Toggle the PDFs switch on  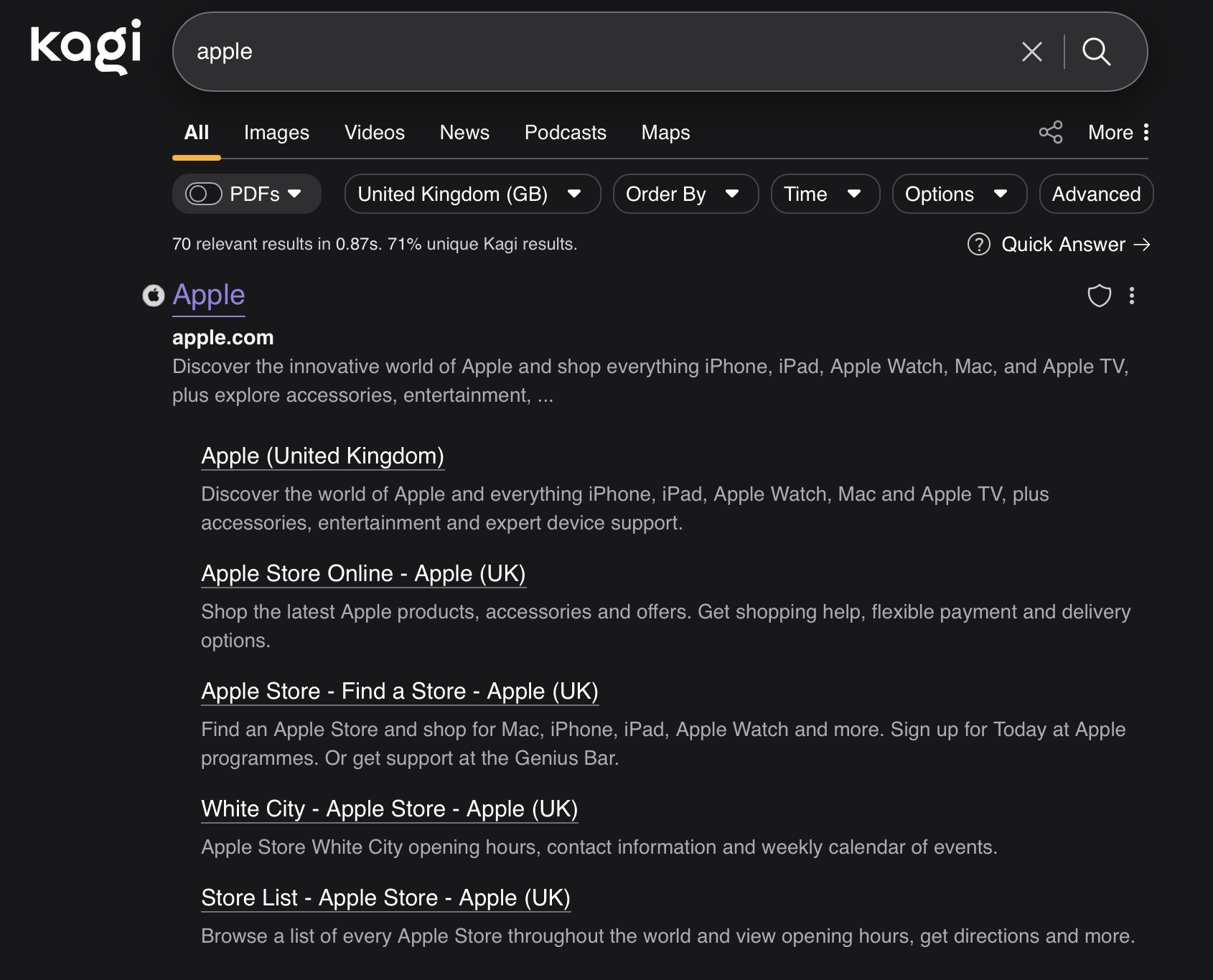(x=203, y=194)
